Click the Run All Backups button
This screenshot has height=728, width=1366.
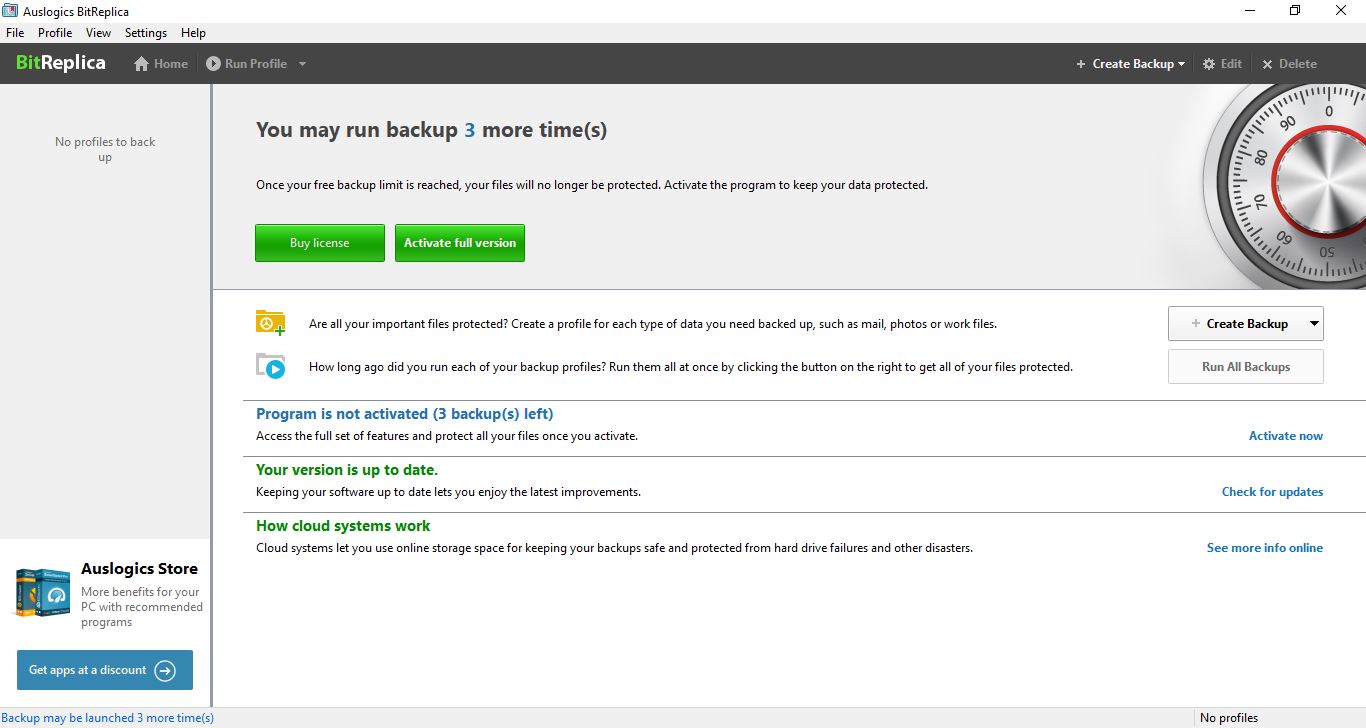click(1246, 367)
